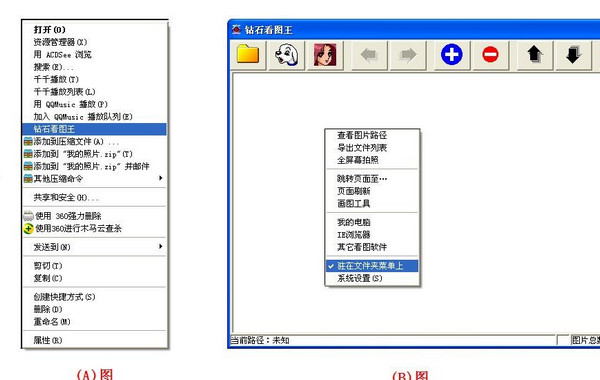Click the girl portrait toolbar icon

coord(325,55)
